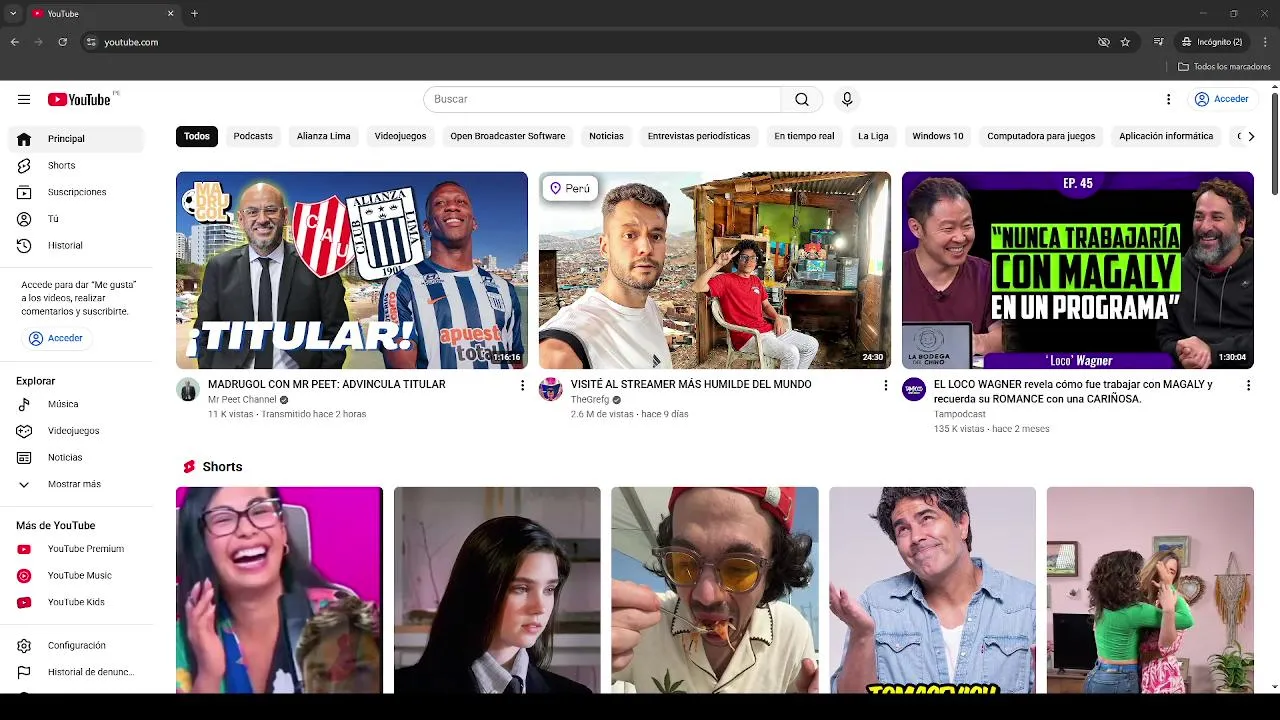Select Aplicación informática chip

click(x=1166, y=136)
